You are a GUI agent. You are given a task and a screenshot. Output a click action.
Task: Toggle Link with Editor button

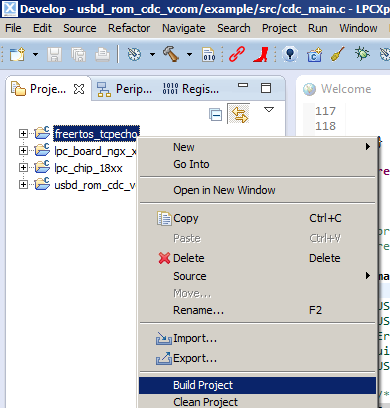(x=239, y=114)
